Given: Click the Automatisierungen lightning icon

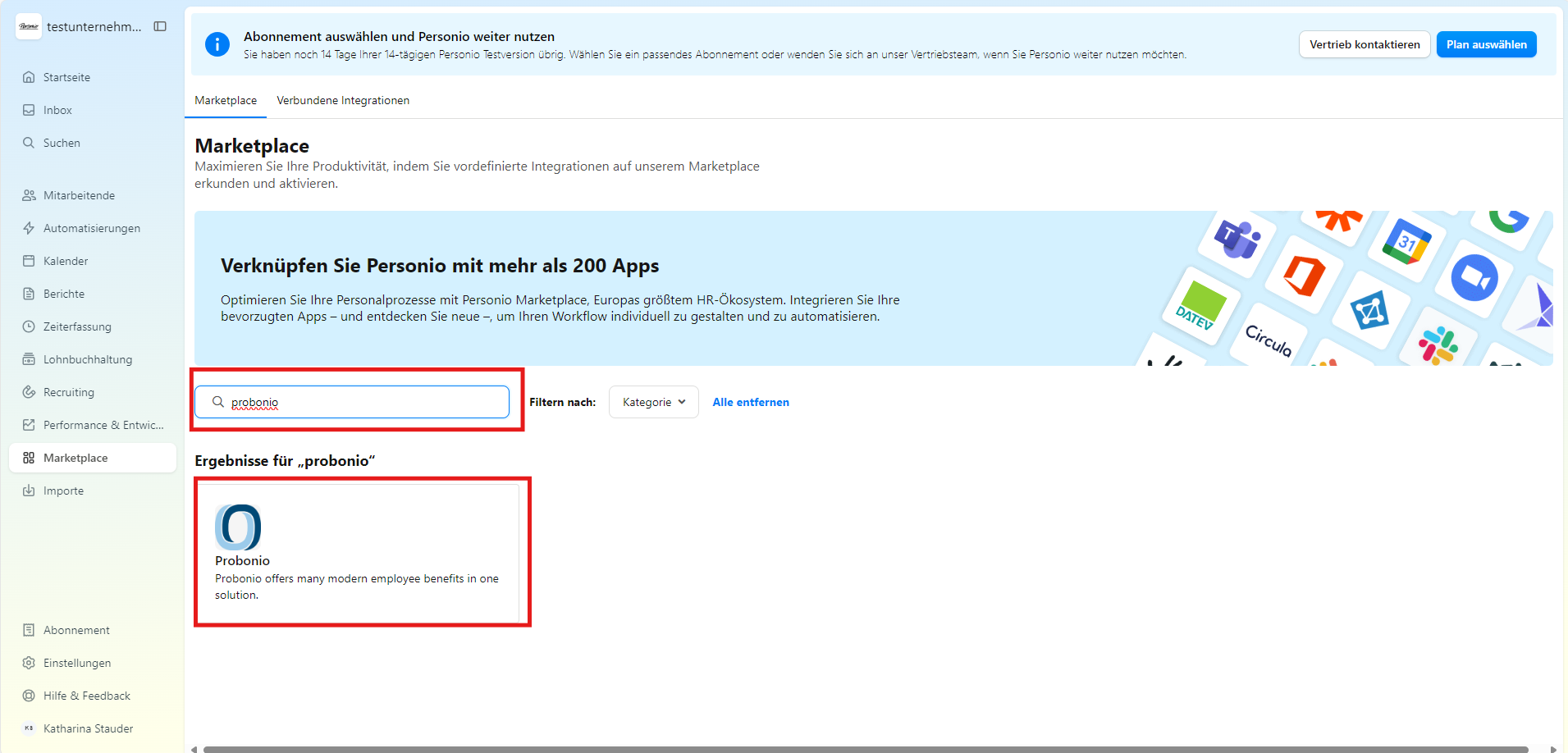Looking at the screenshot, I should [29, 228].
